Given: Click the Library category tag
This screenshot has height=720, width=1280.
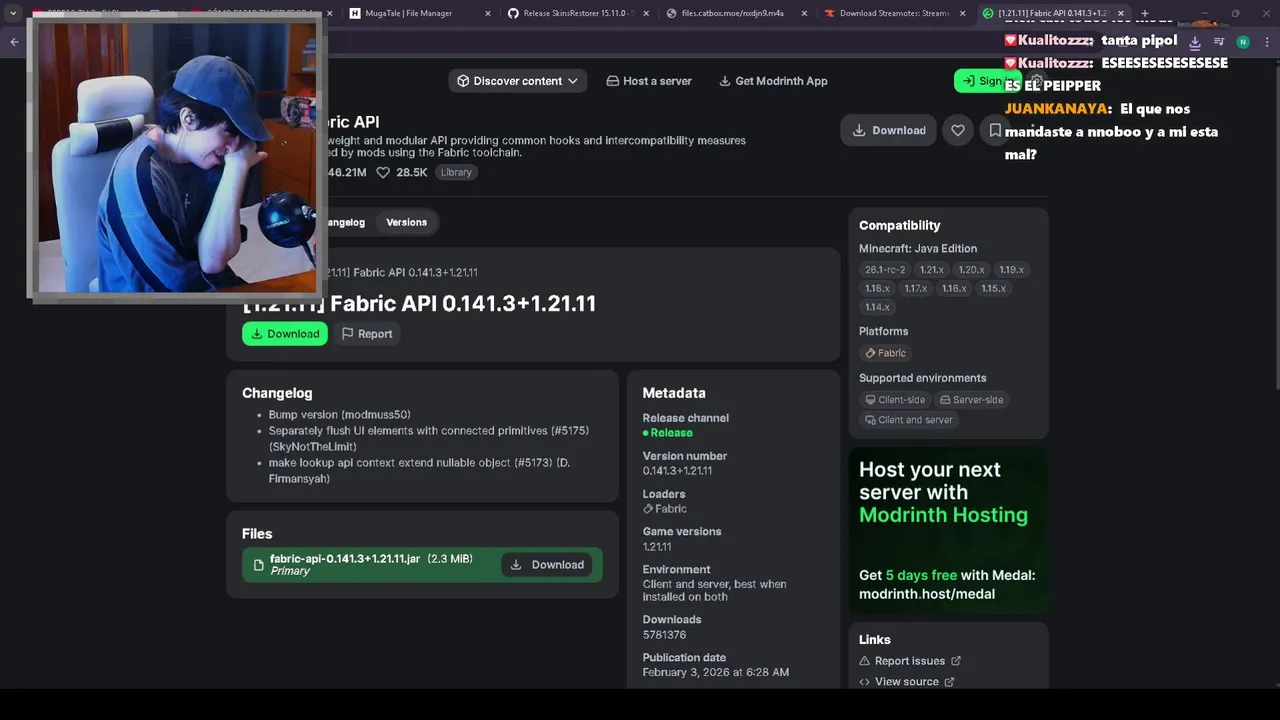Looking at the screenshot, I should click(x=456, y=172).
